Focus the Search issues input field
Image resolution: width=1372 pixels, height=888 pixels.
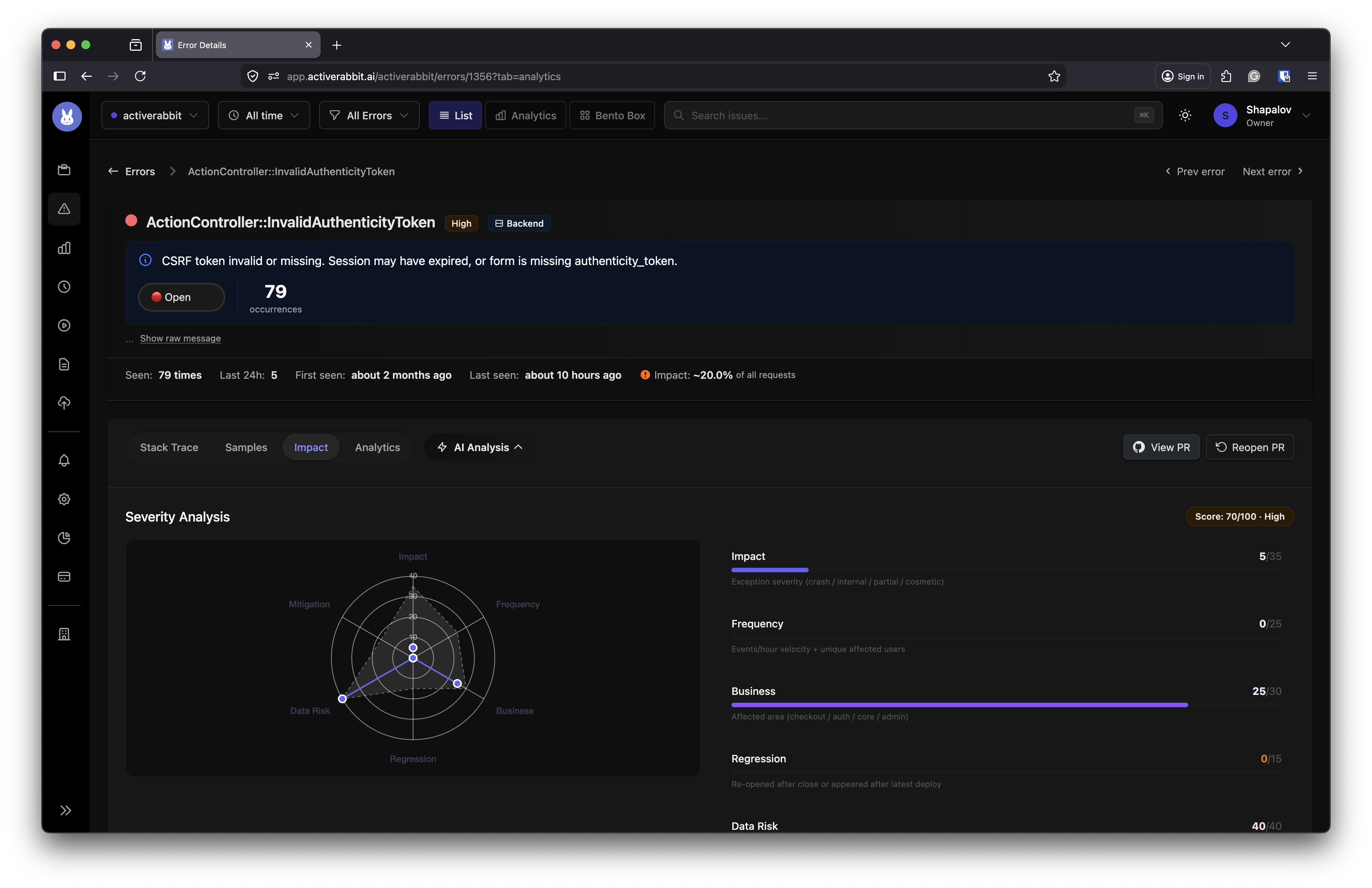point(913,116)
